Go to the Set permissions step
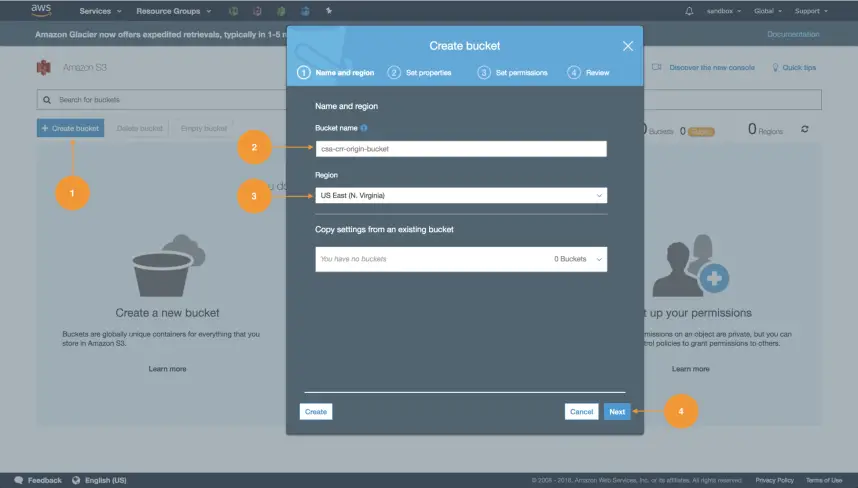Viewport: 858px width, 488px height. click(x=512, y=72)
